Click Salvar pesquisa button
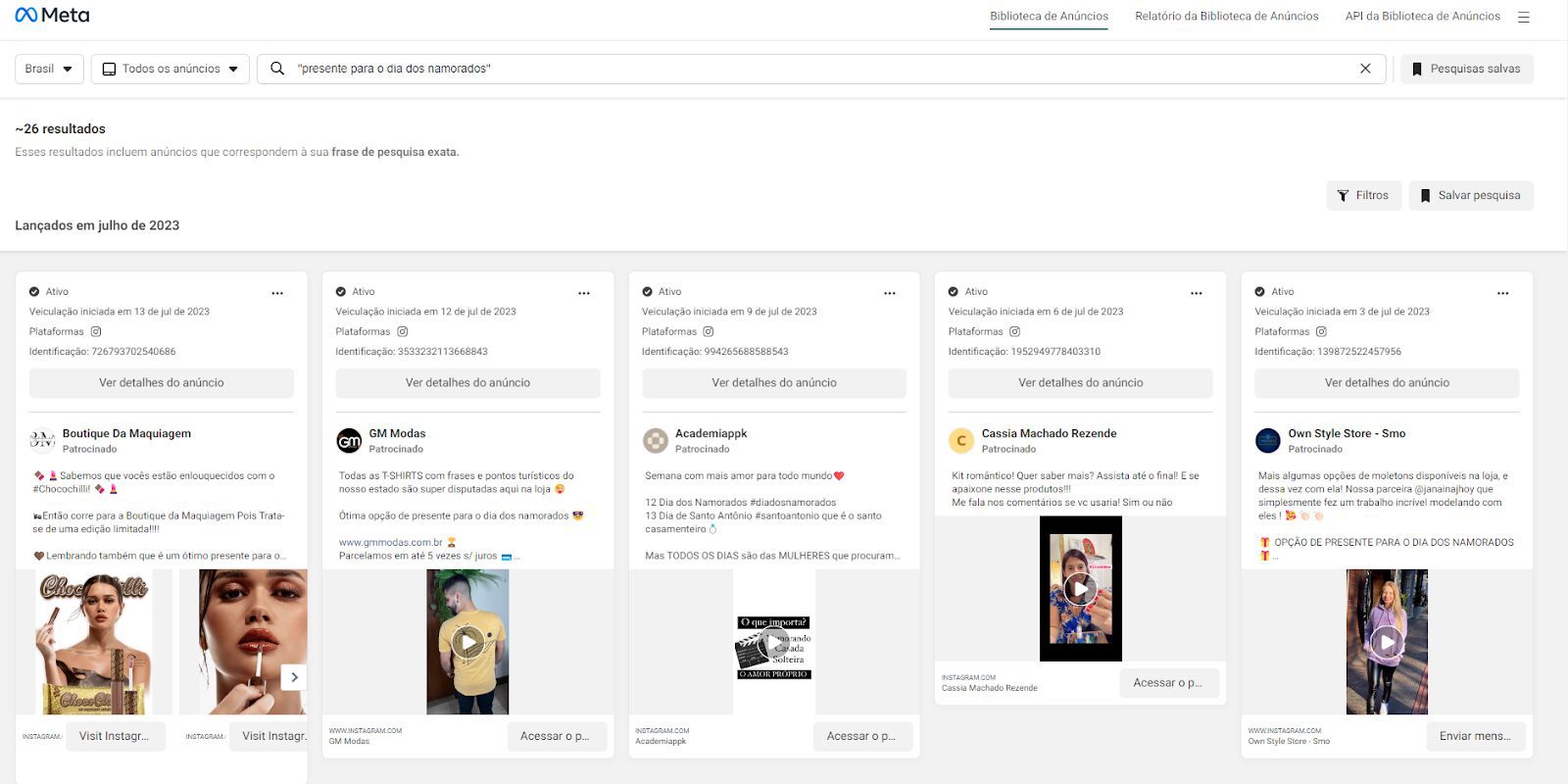Viewport: 1568px width, 784px height. (x=1470, y=195)
